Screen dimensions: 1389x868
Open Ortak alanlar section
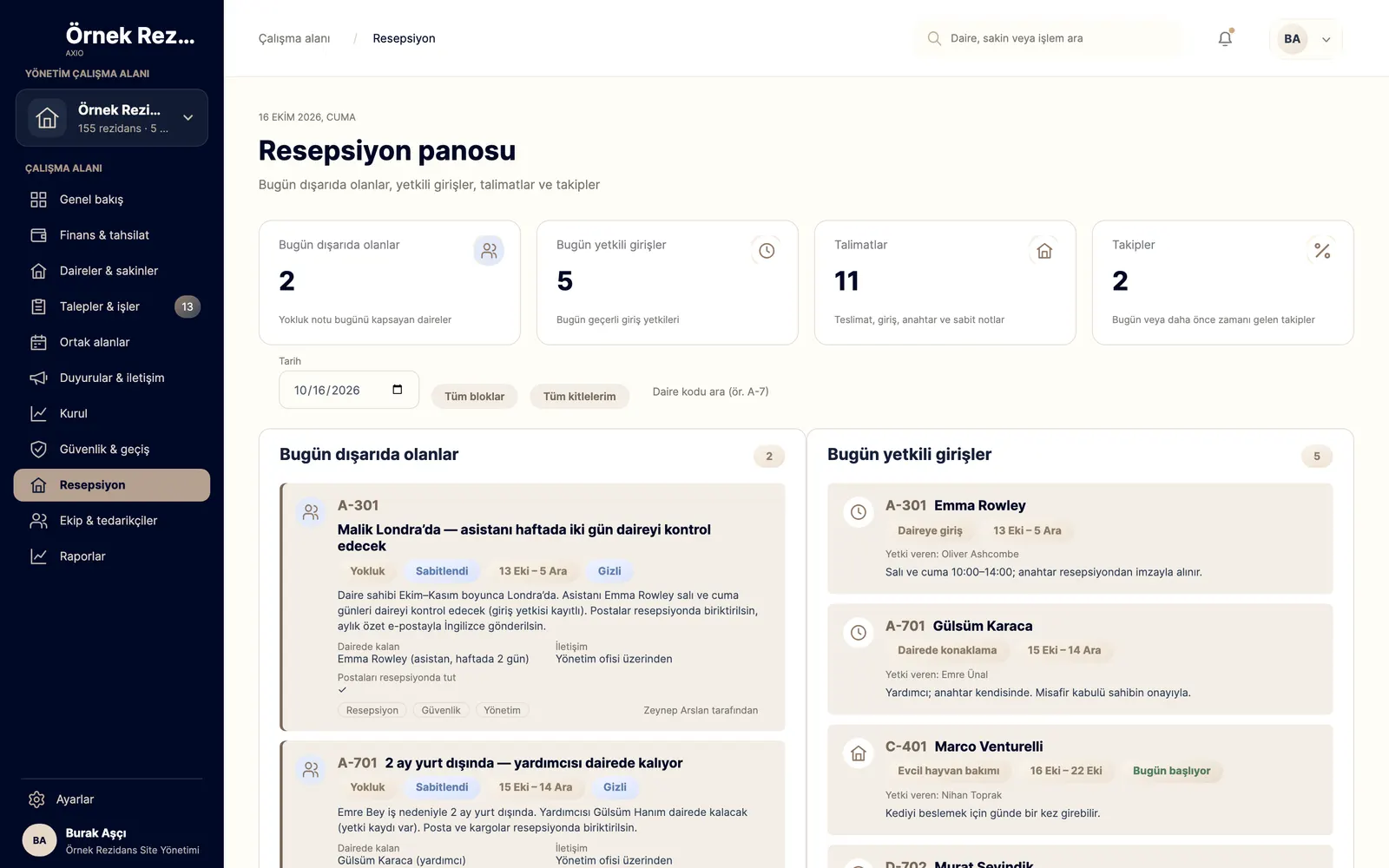click(x=112, y=342)
